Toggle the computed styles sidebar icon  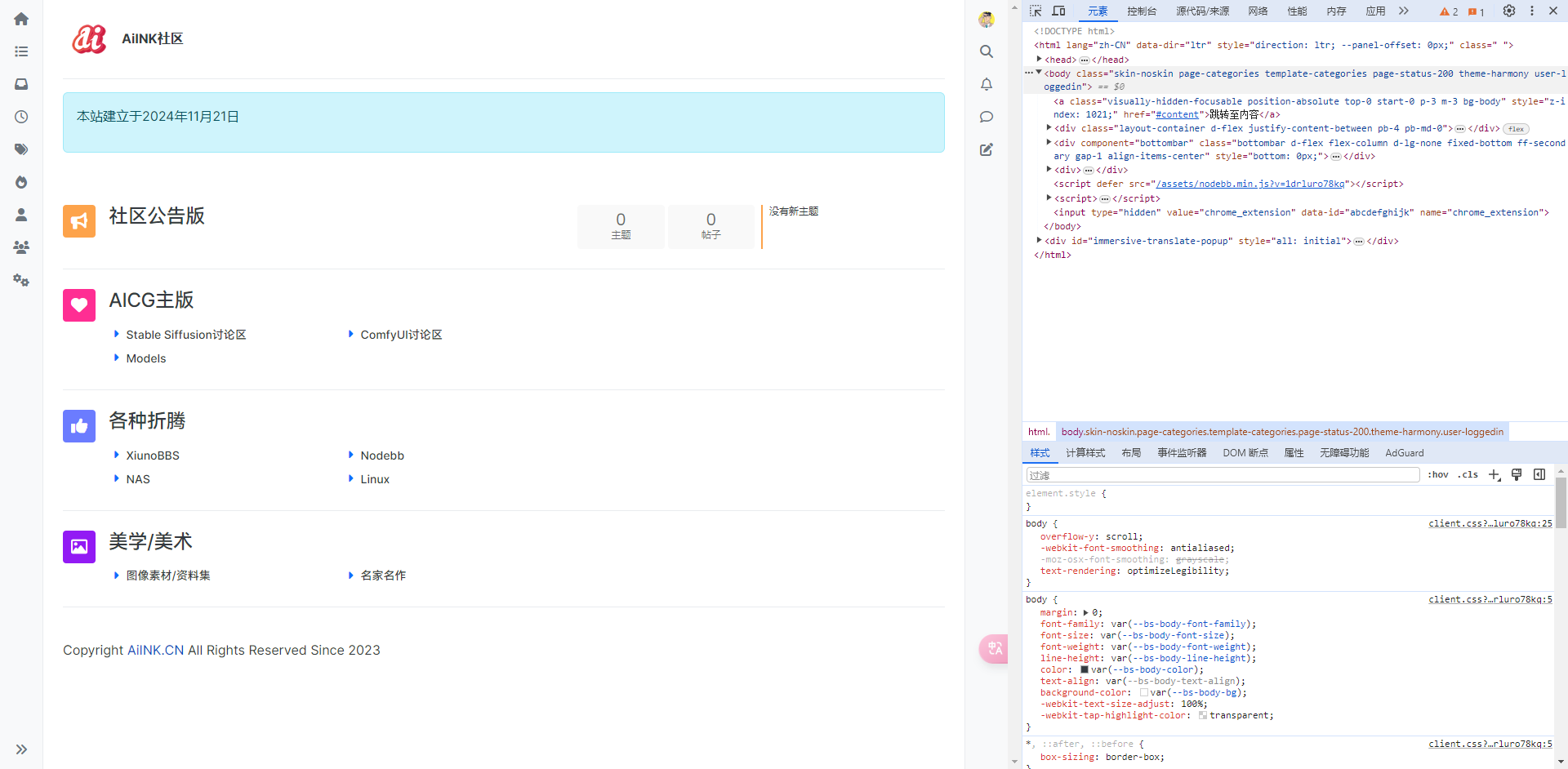[1539, 474]
